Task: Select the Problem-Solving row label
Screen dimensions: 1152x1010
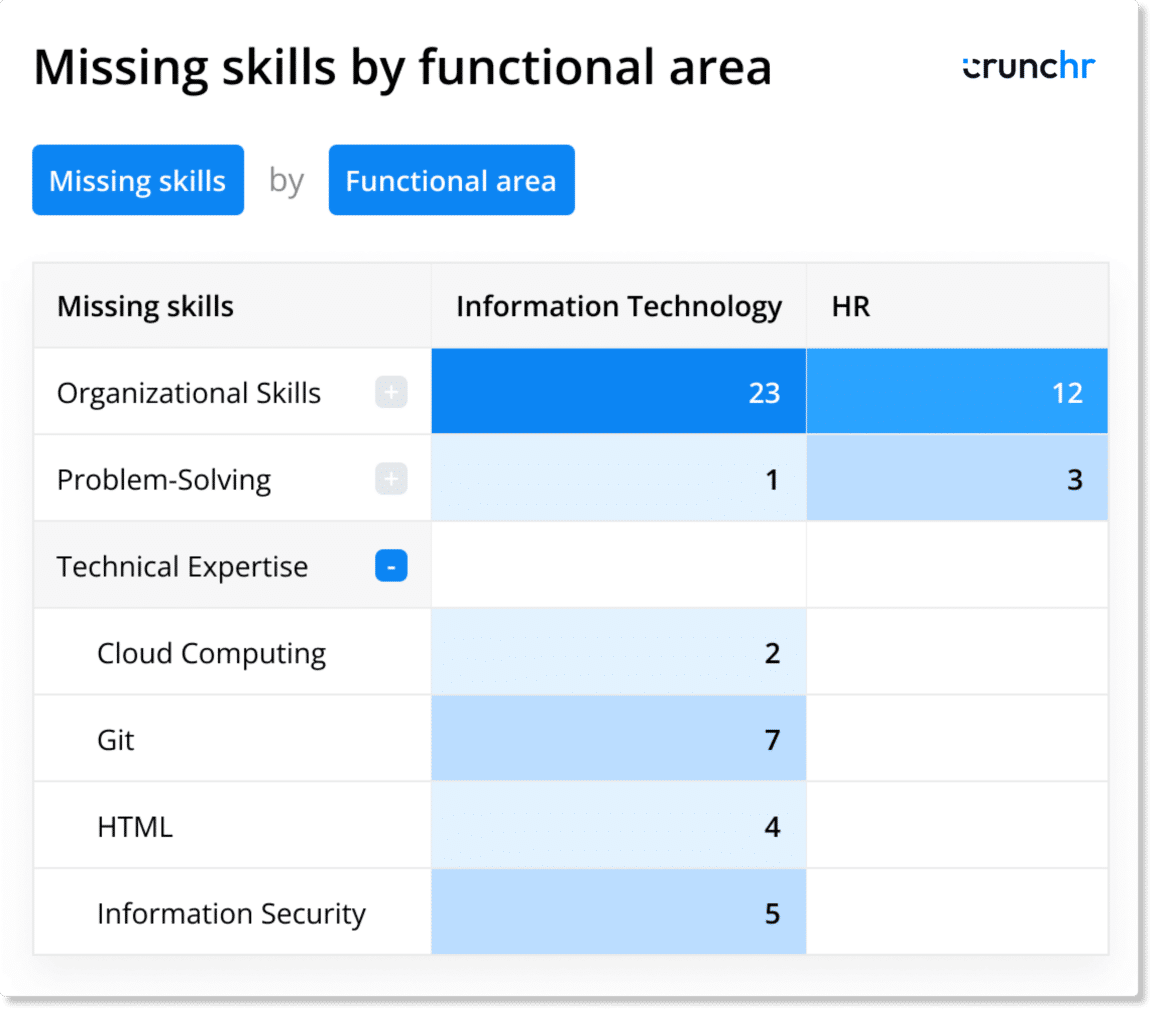Action: [164, 479]
